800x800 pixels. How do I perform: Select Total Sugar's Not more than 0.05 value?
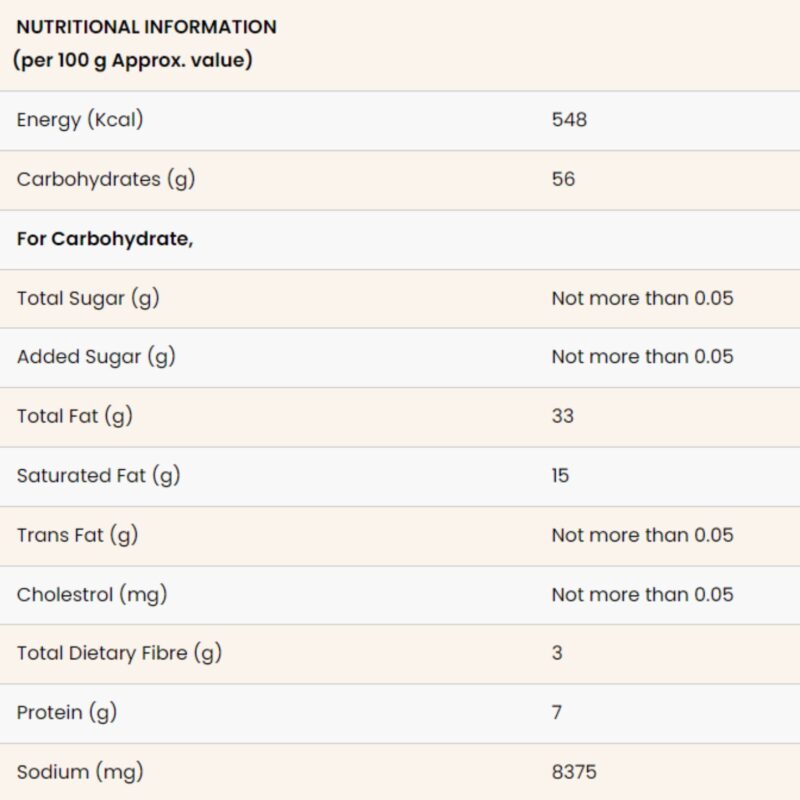click(x=642, y=298)
